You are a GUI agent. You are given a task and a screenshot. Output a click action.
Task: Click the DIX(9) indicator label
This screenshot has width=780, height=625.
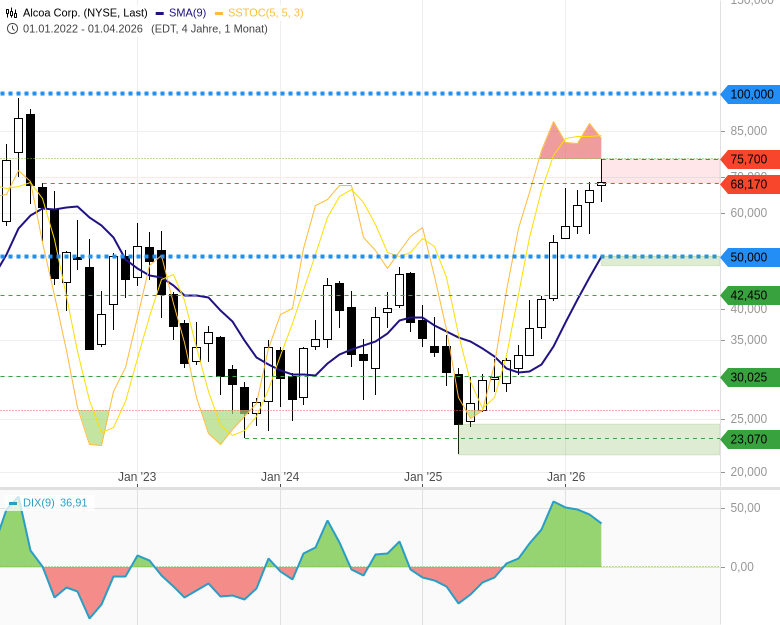click(39, 503)
